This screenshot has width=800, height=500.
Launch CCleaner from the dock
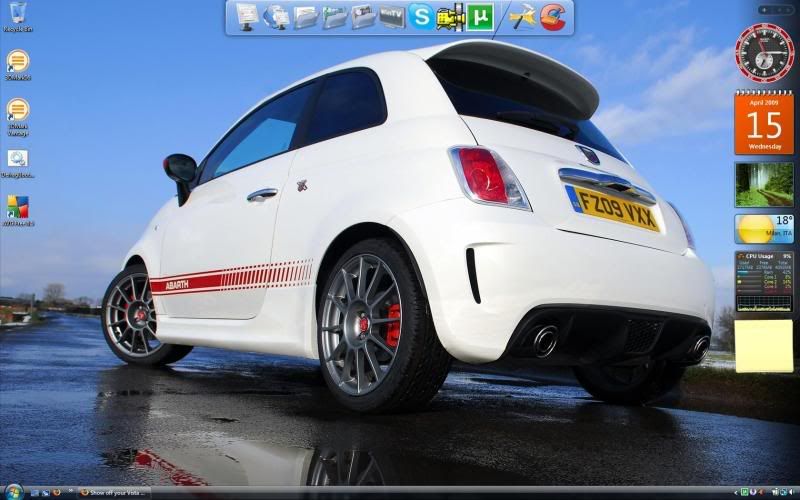tap(553, 17)
